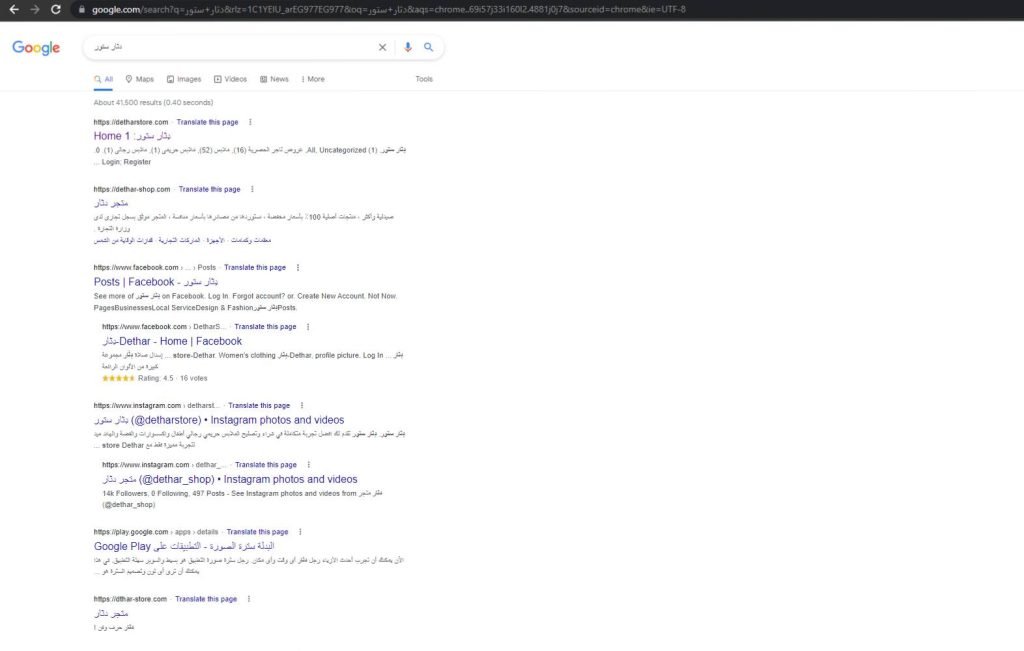Clear the search query with X

click(x=383, y=47)
